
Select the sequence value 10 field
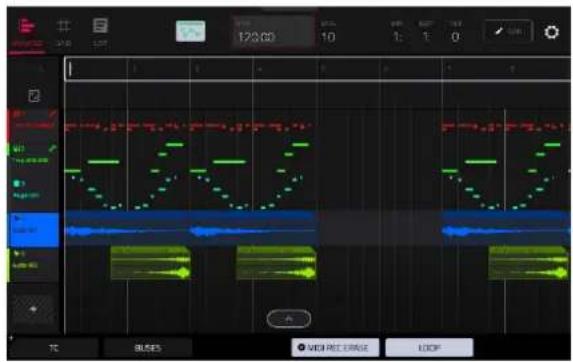(x=328, y=37)
